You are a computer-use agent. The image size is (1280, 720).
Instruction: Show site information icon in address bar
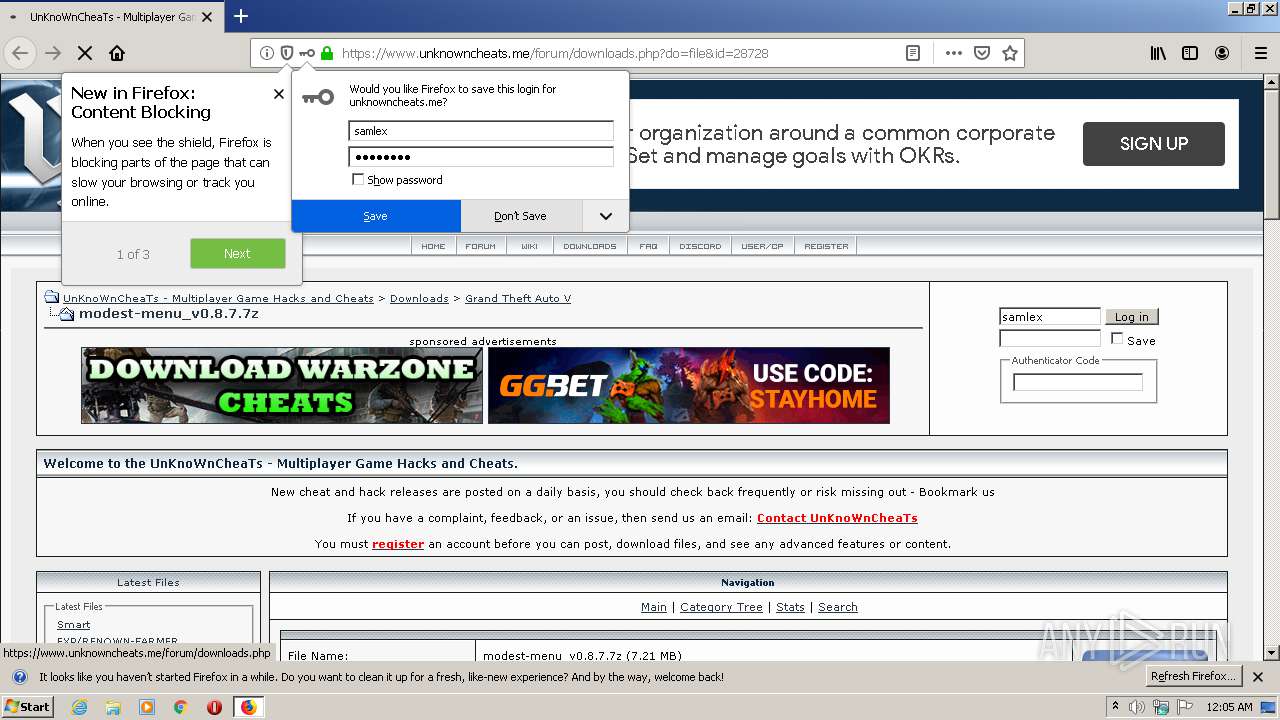(267, 53)
